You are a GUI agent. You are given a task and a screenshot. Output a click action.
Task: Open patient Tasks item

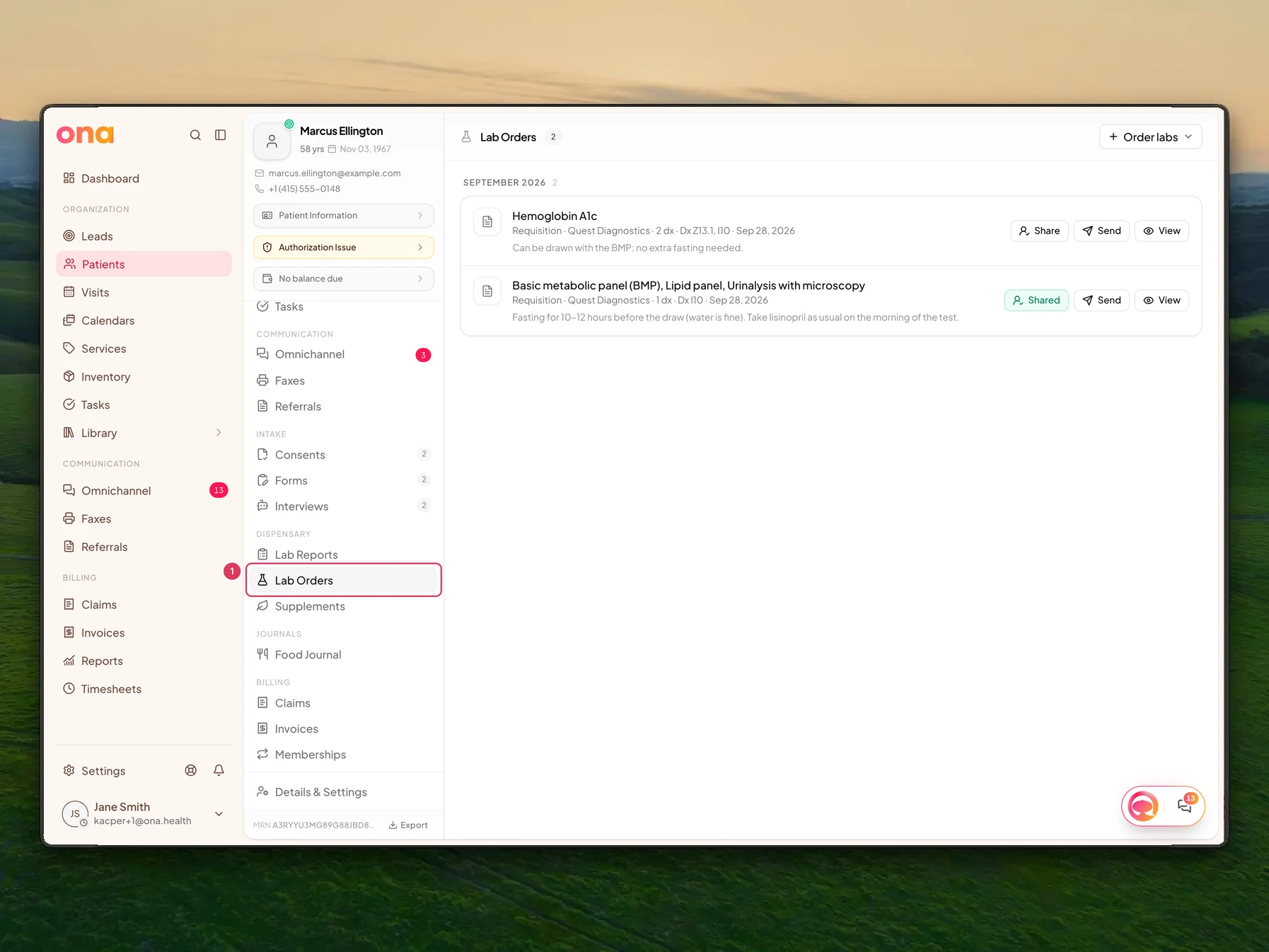coord(344,306)
